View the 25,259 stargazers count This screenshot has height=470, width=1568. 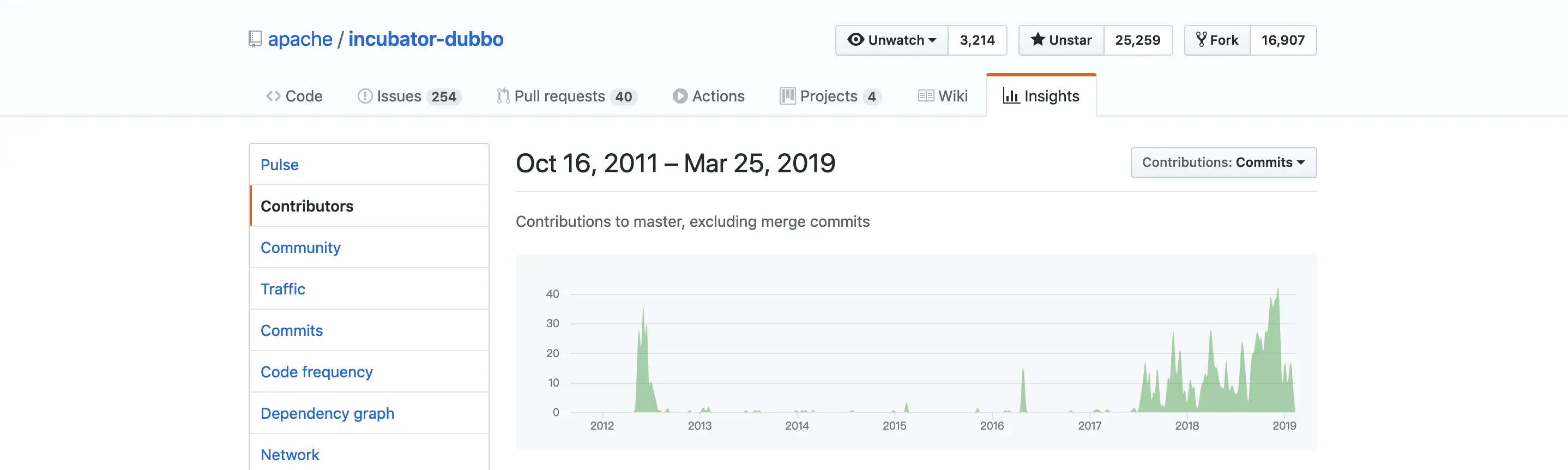point(1137,40)
